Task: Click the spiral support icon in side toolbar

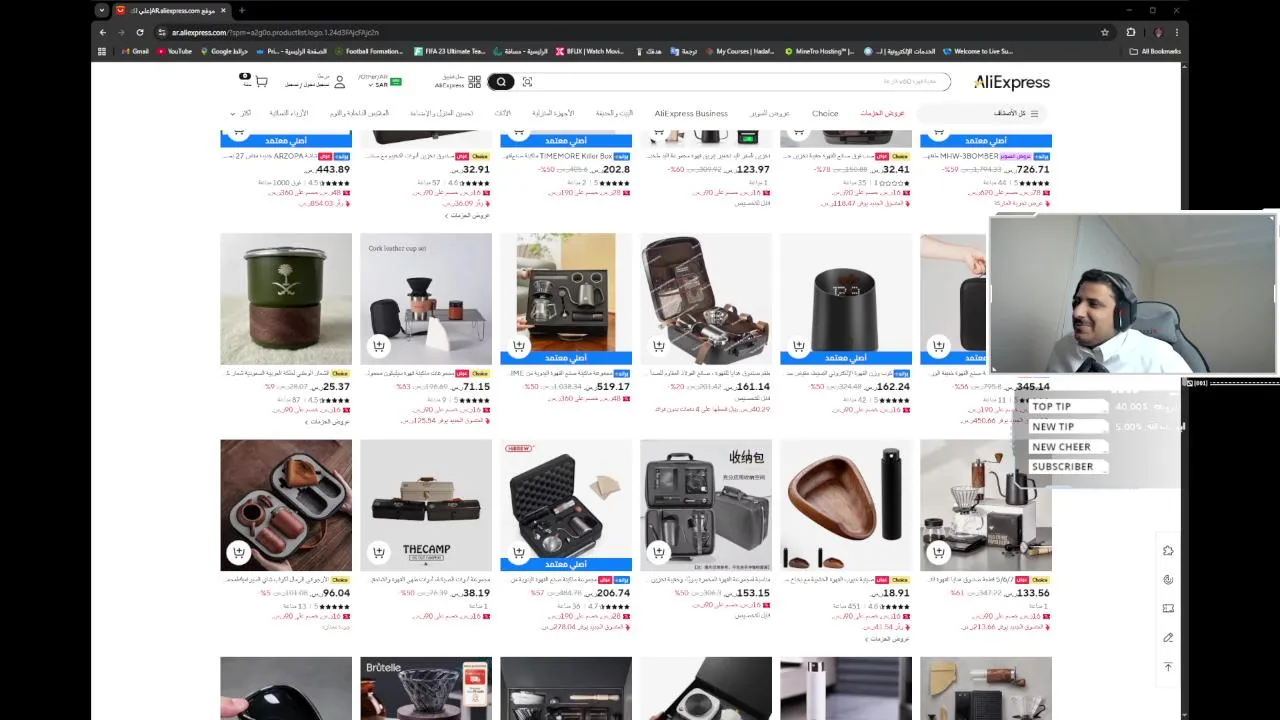Action: (x=1168, y=579)
